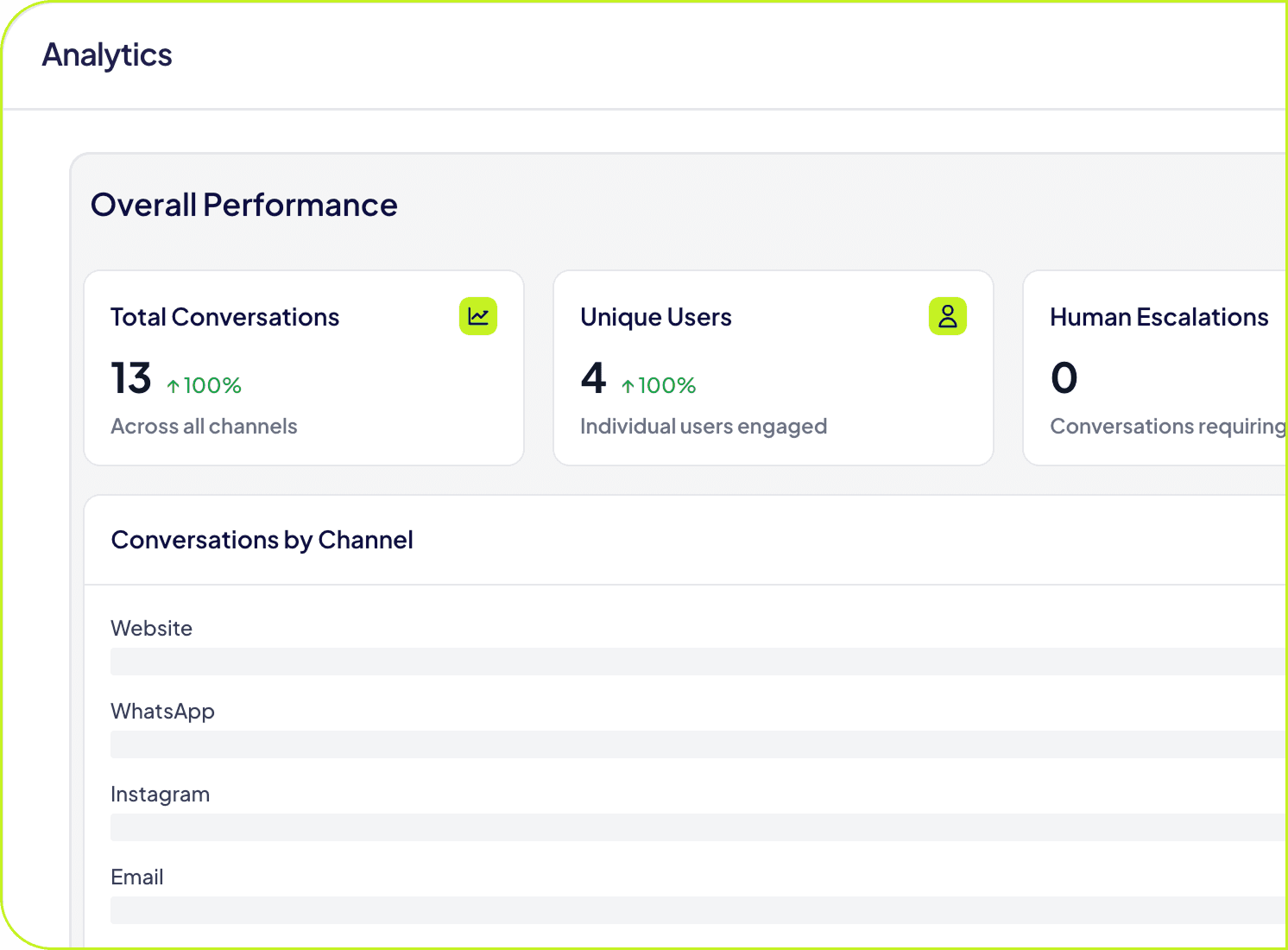Click the Conversations by Channel heading
This screenshot has width=1288, height=950.
(262, 540)
